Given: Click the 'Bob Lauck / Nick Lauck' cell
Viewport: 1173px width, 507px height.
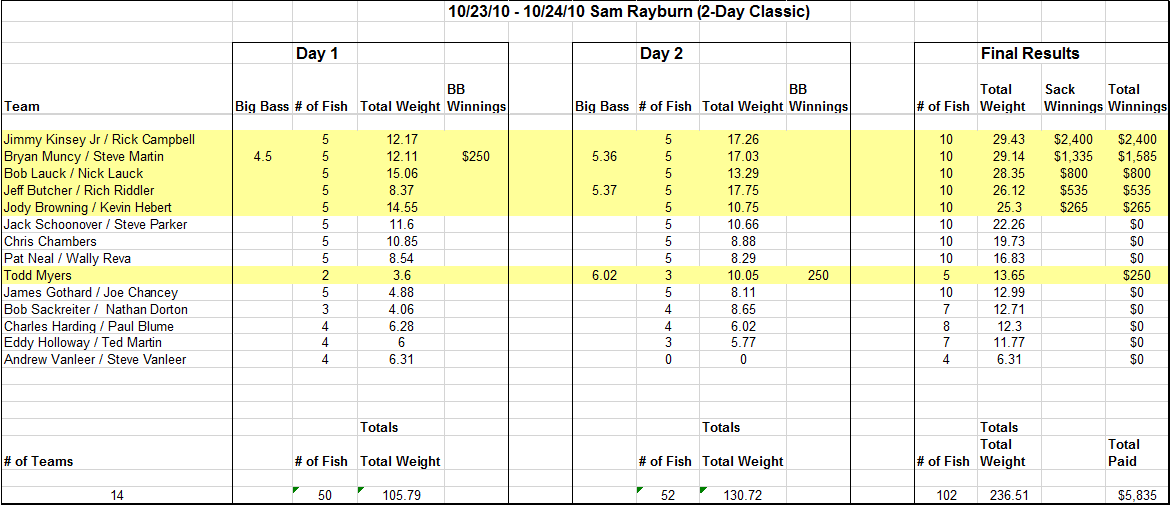Looking at the screenshot, I should pyautogui.click(x=71, y=173).
